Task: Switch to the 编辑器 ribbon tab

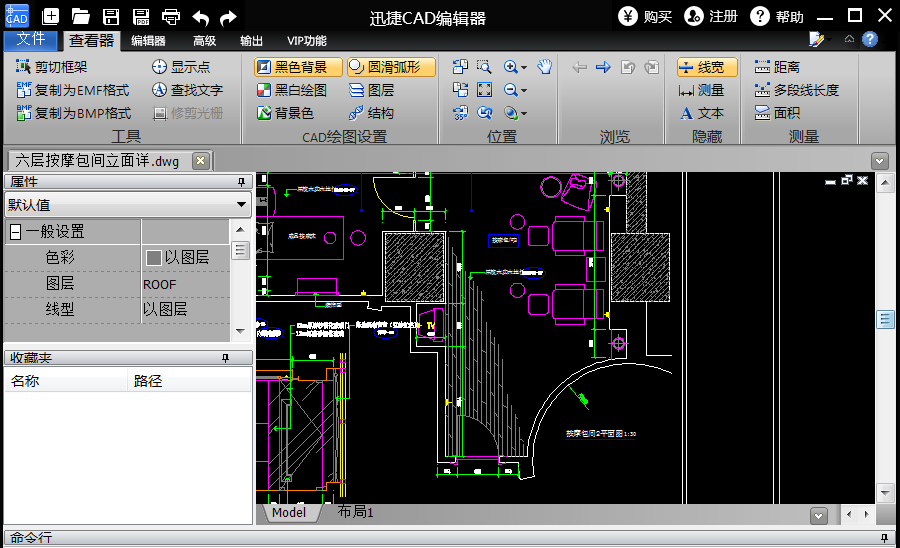Action: click(x=148, y=41)
